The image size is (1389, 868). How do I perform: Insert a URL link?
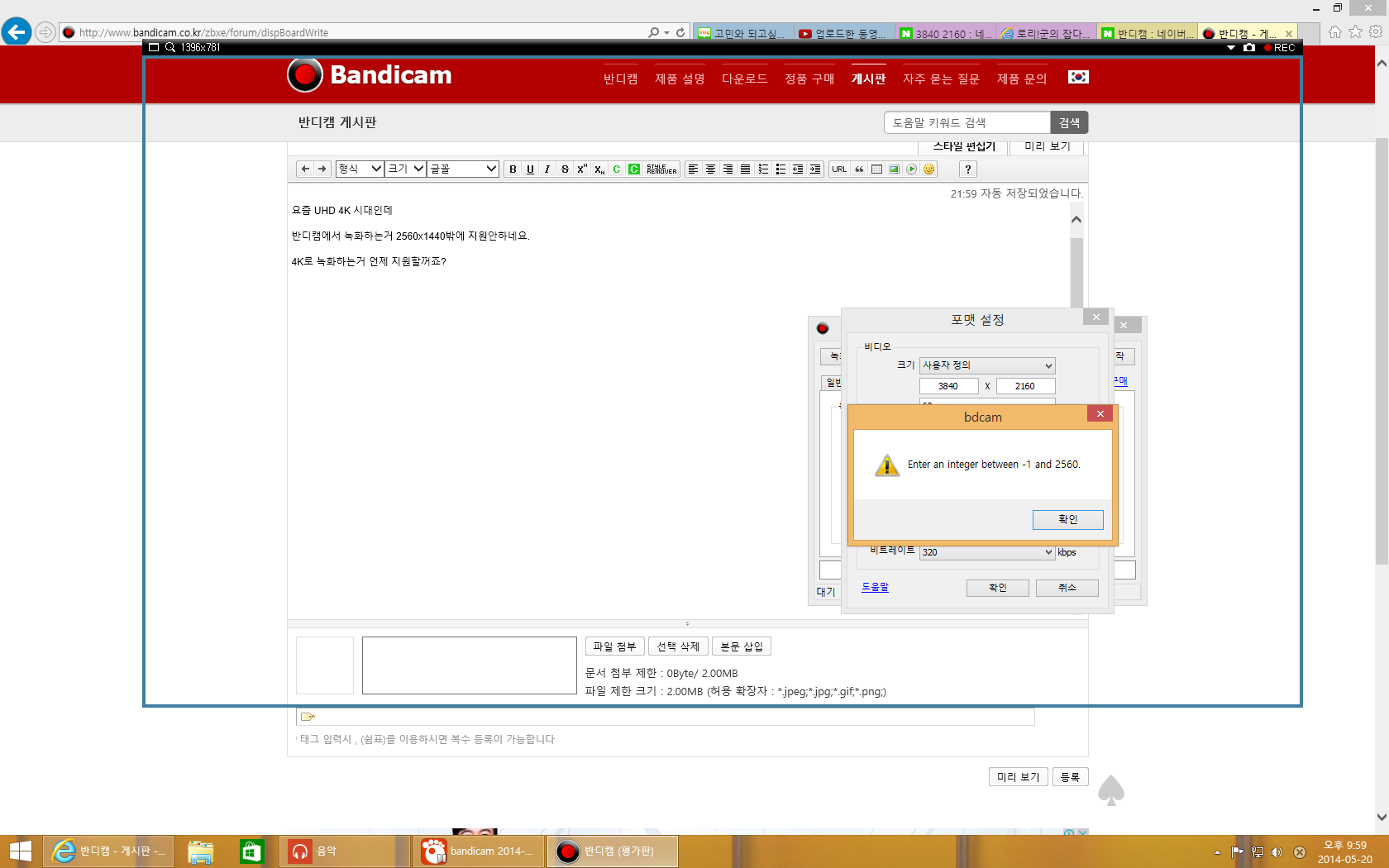839,169
